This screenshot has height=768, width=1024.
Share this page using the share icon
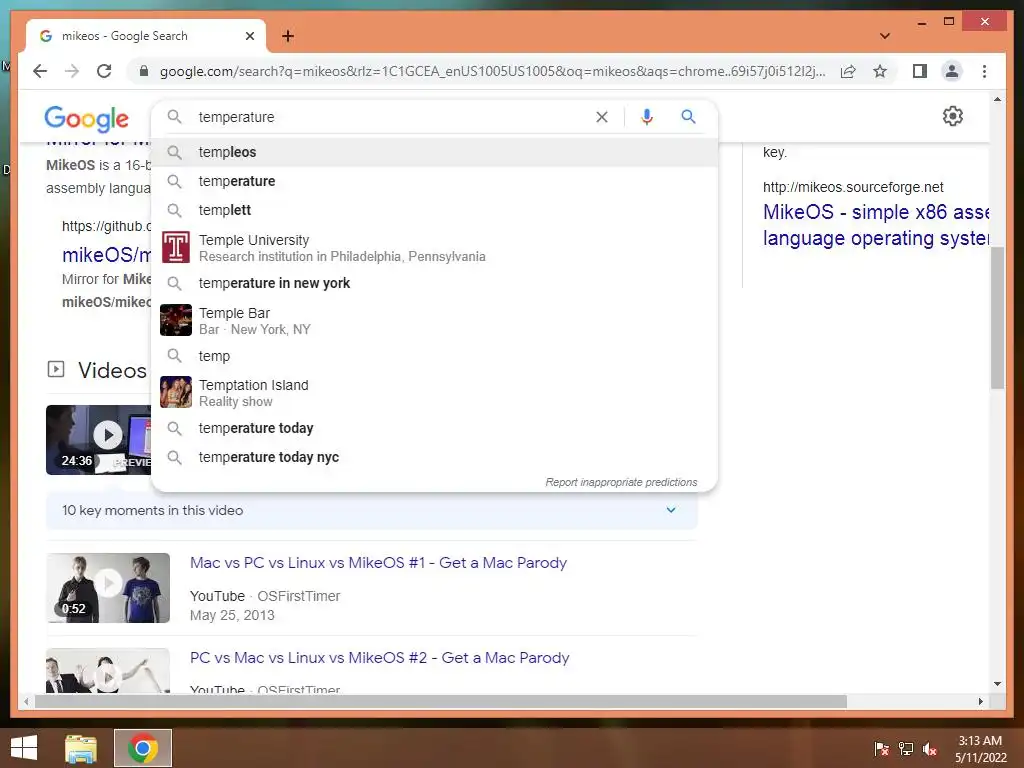(x=848, y=71)
